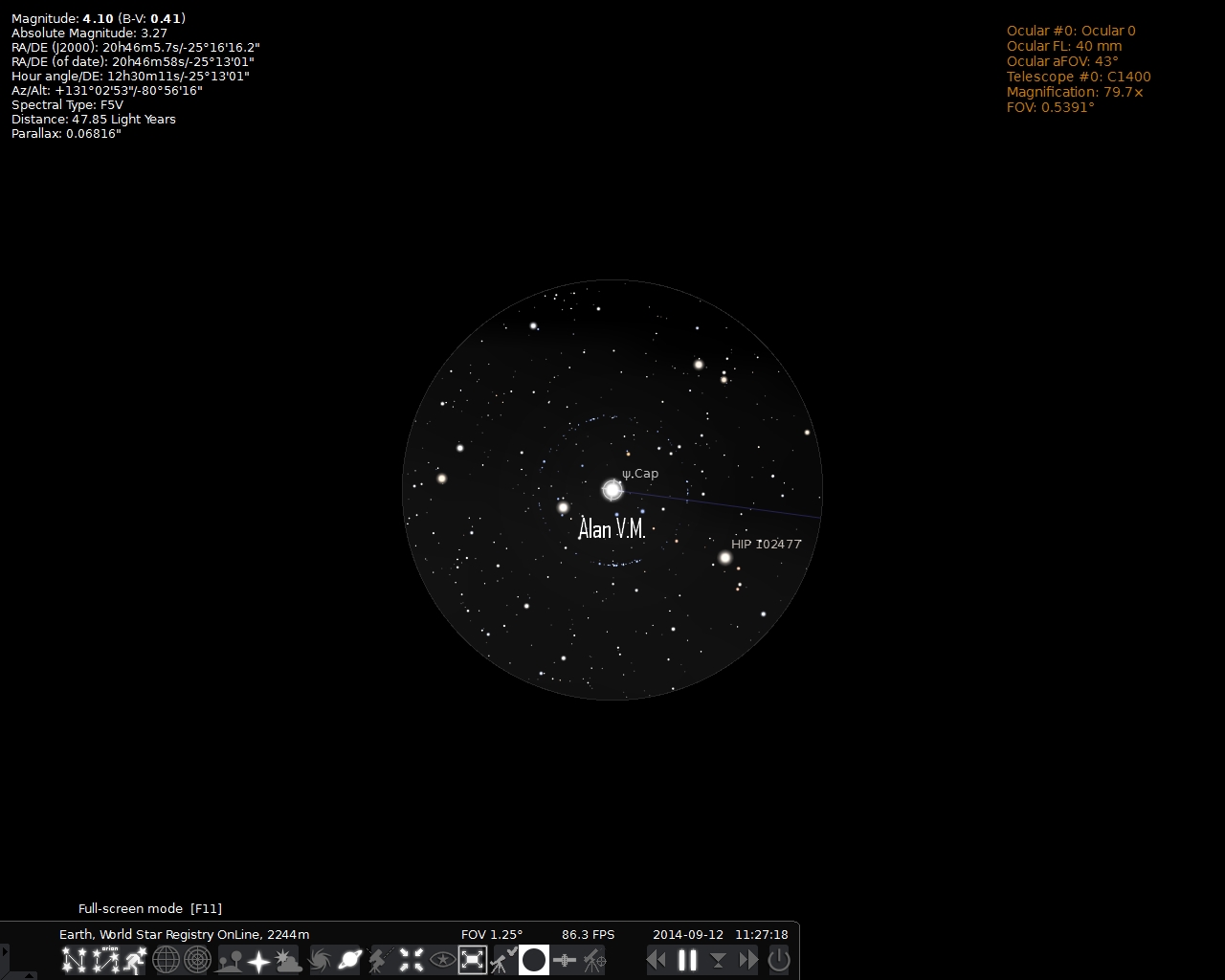
Task: Toggle constellation lines display
Action: tap(74, 959)
